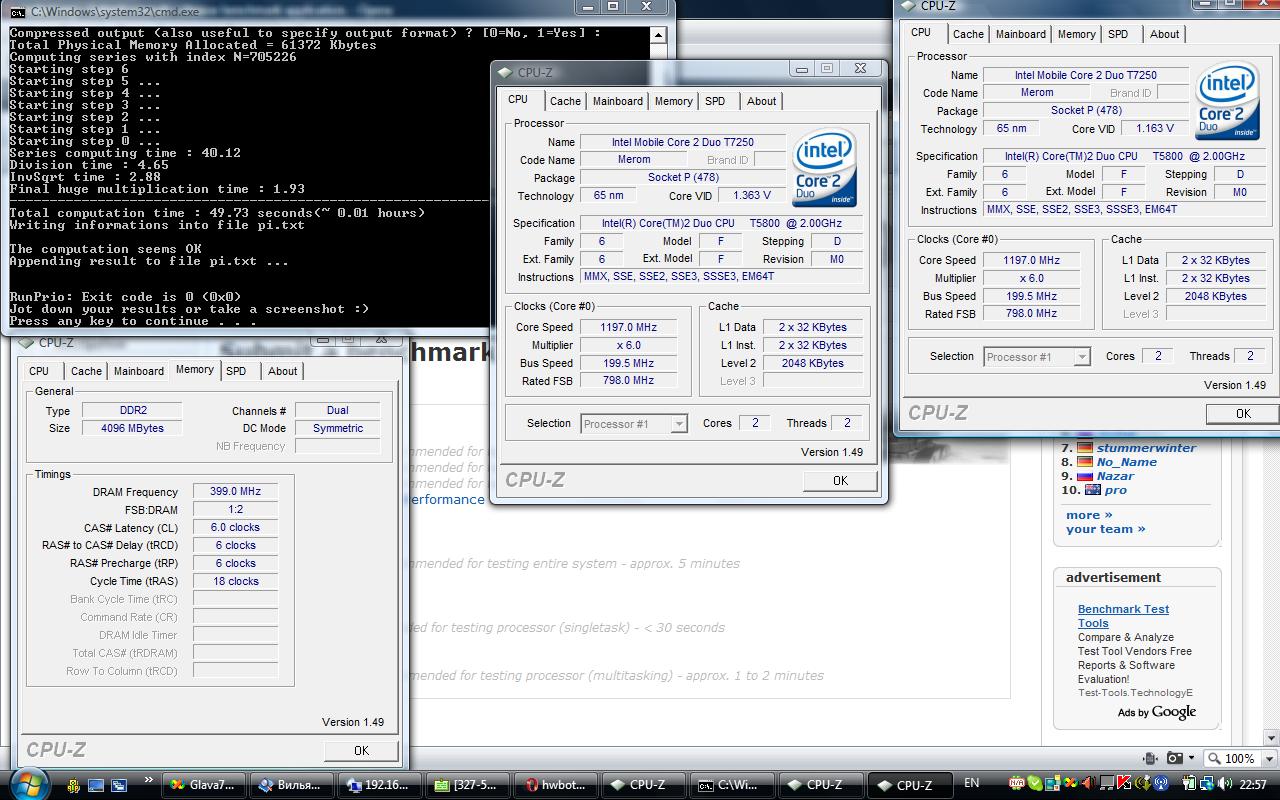Open the No_Name ranking link

pos(1126,462)
